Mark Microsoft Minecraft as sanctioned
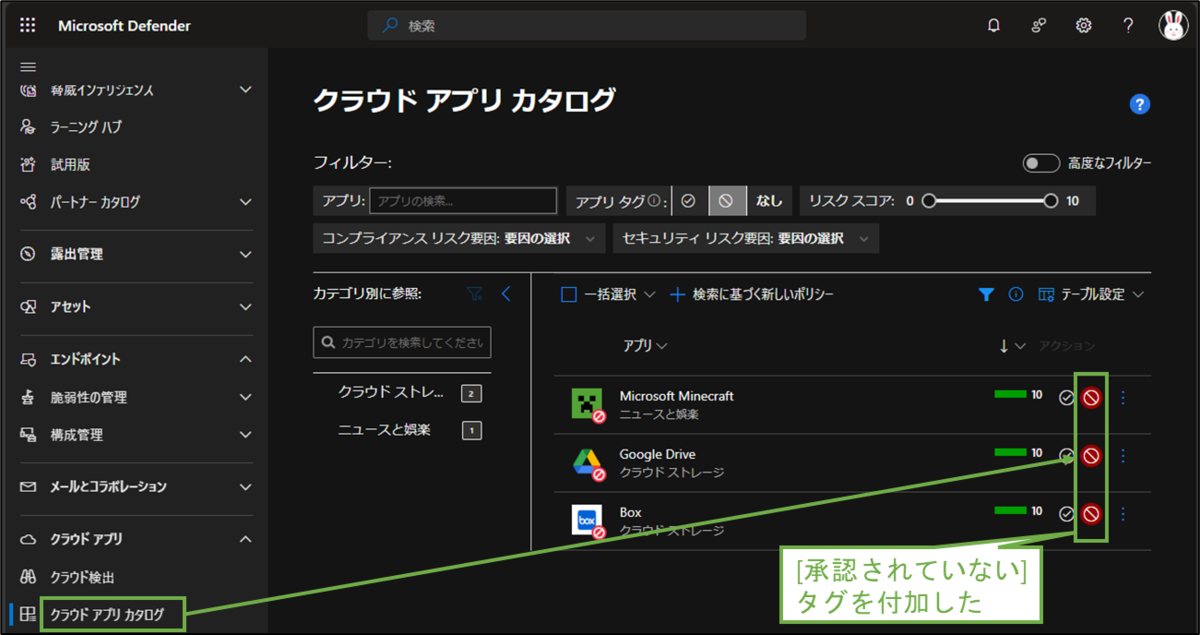Viewport: 1200px width, 635px height. pyautogui.click(x=1067, y=398)
